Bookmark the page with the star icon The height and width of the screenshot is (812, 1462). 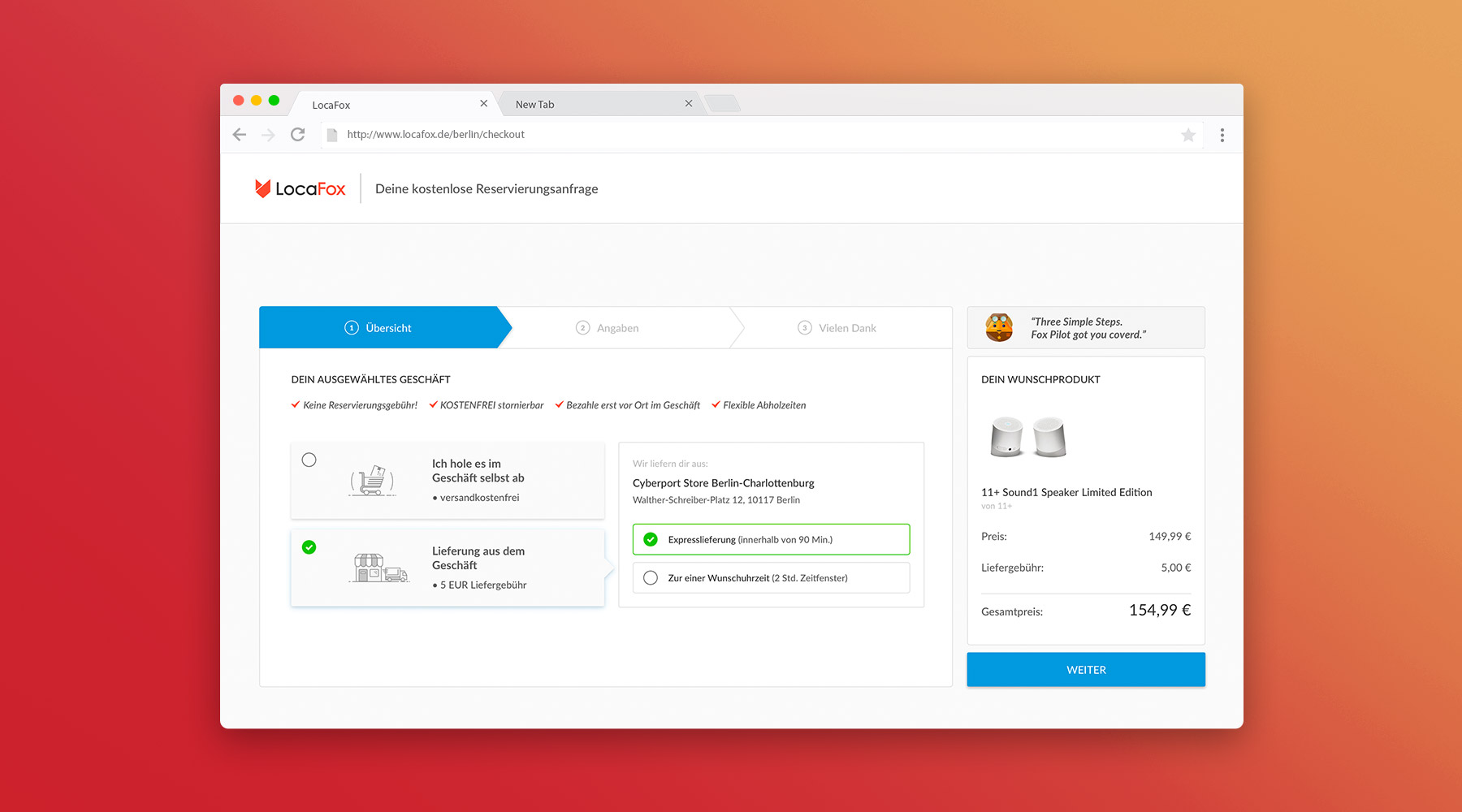(1187, 135)
